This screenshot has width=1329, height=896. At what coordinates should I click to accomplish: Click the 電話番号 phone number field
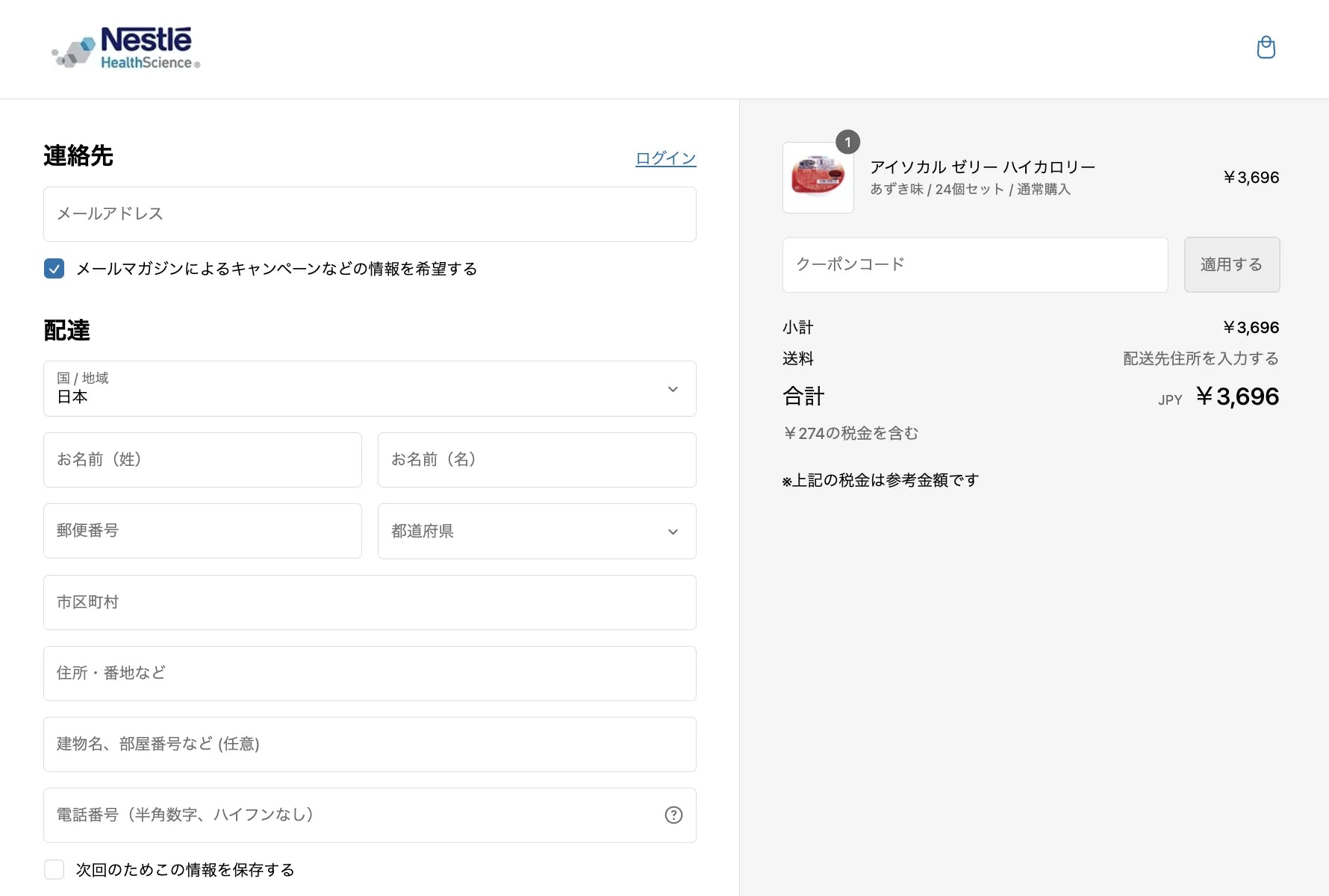pyautogui.click(x=351, y=815)
